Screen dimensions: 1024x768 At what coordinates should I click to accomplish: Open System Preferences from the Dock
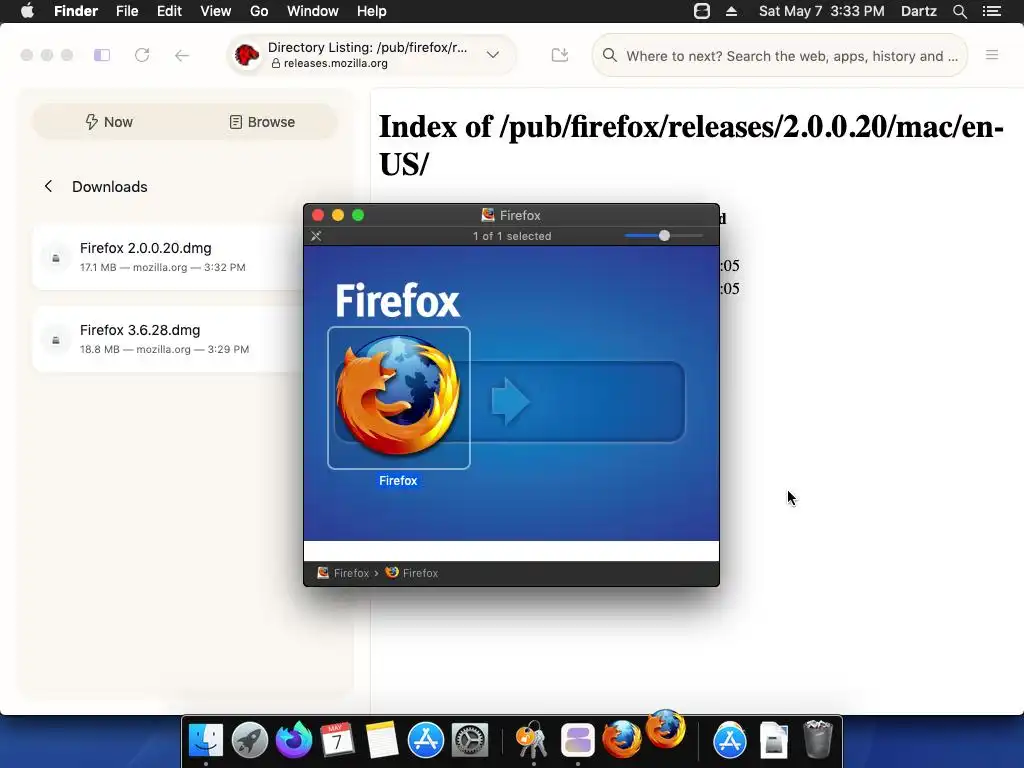click(x=470, y=741)
